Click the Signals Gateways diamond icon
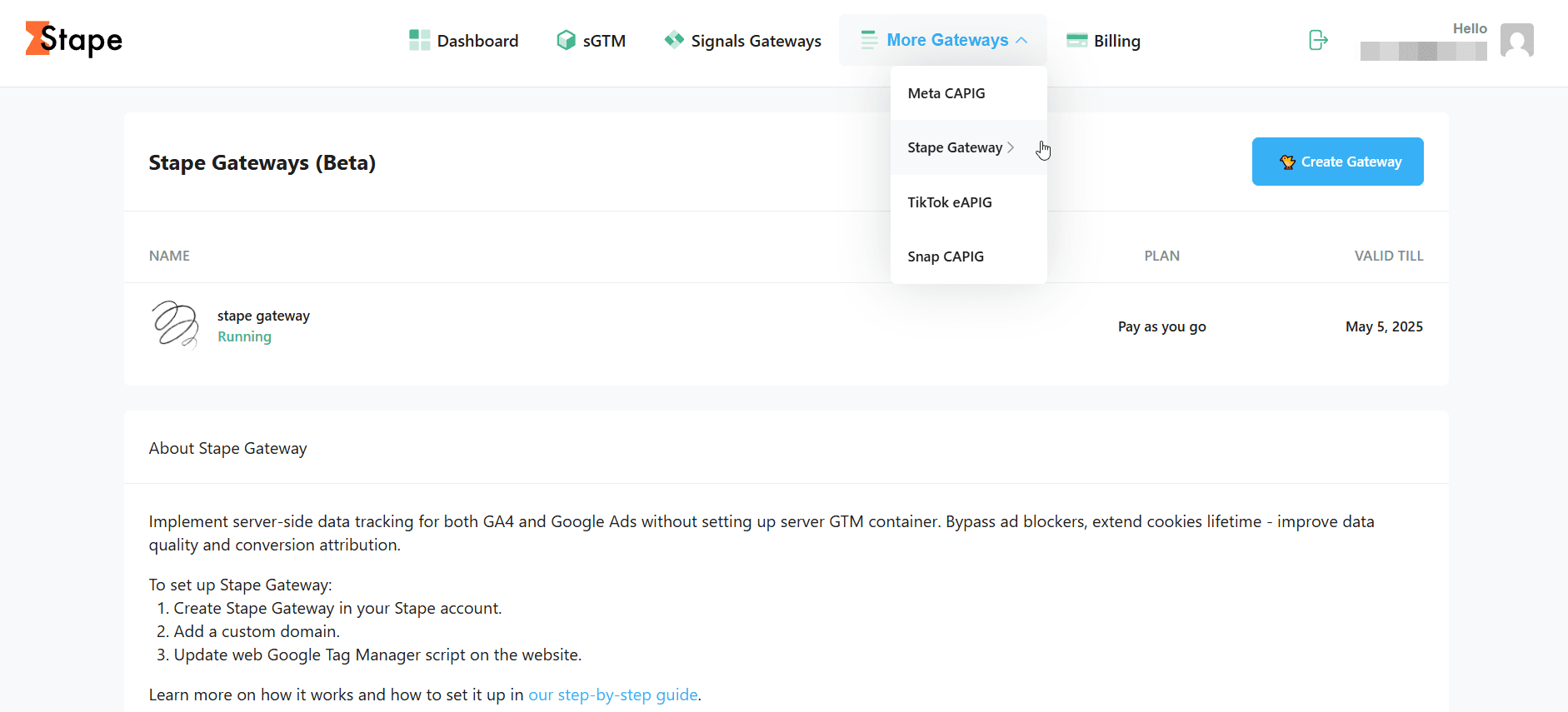Image resolution: width=1568 pixels, height=712 pixels. click(674, 39)
